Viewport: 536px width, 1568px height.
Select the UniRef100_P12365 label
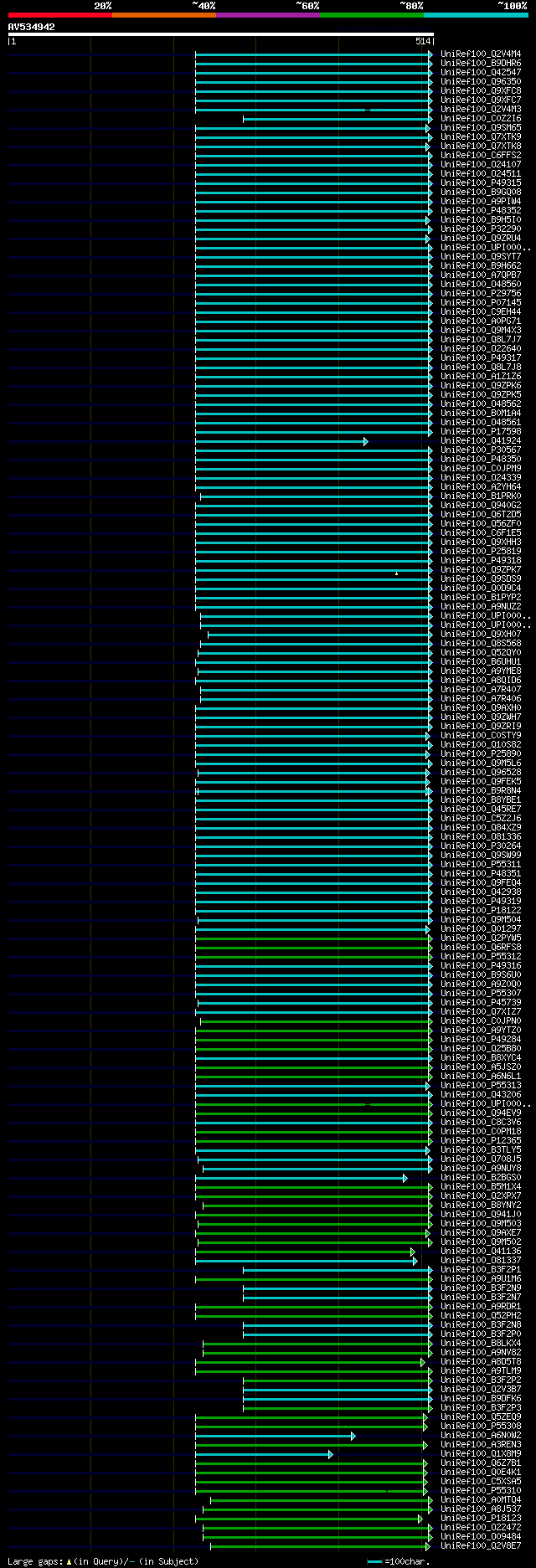click(481, 1141)
